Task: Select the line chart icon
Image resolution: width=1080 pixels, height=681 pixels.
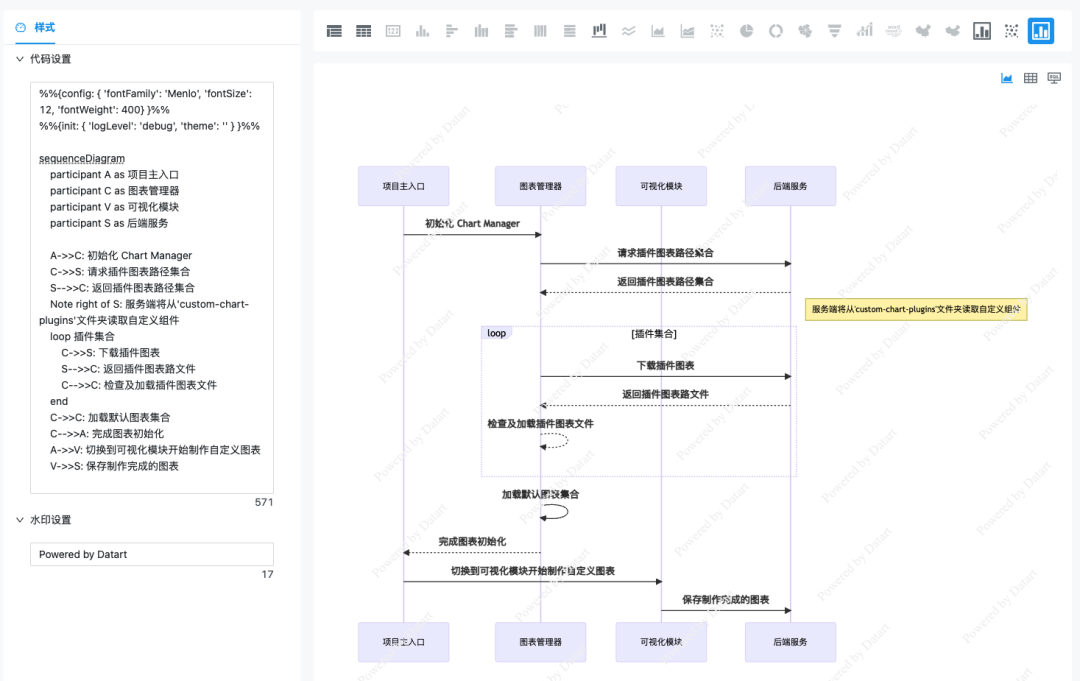Action: pos(628,31)
